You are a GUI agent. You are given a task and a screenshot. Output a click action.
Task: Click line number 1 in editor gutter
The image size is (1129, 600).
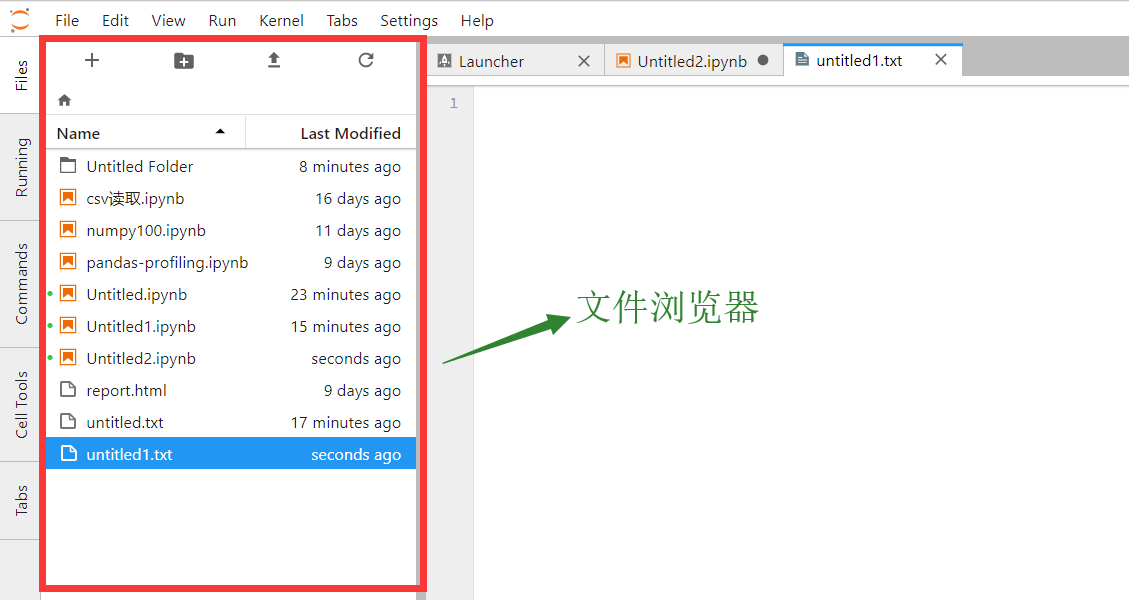(x=454, y=104)
